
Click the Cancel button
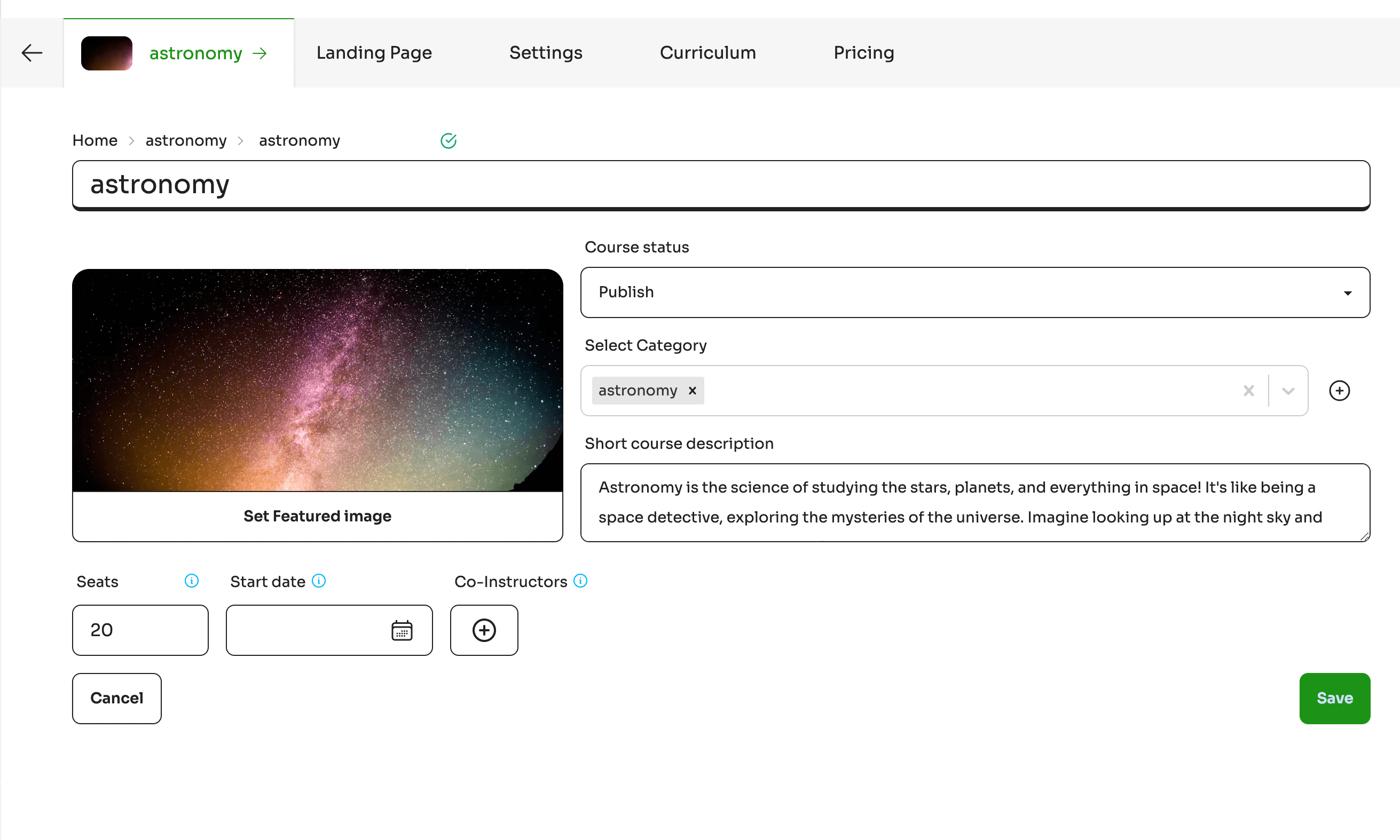coord(116,698)
